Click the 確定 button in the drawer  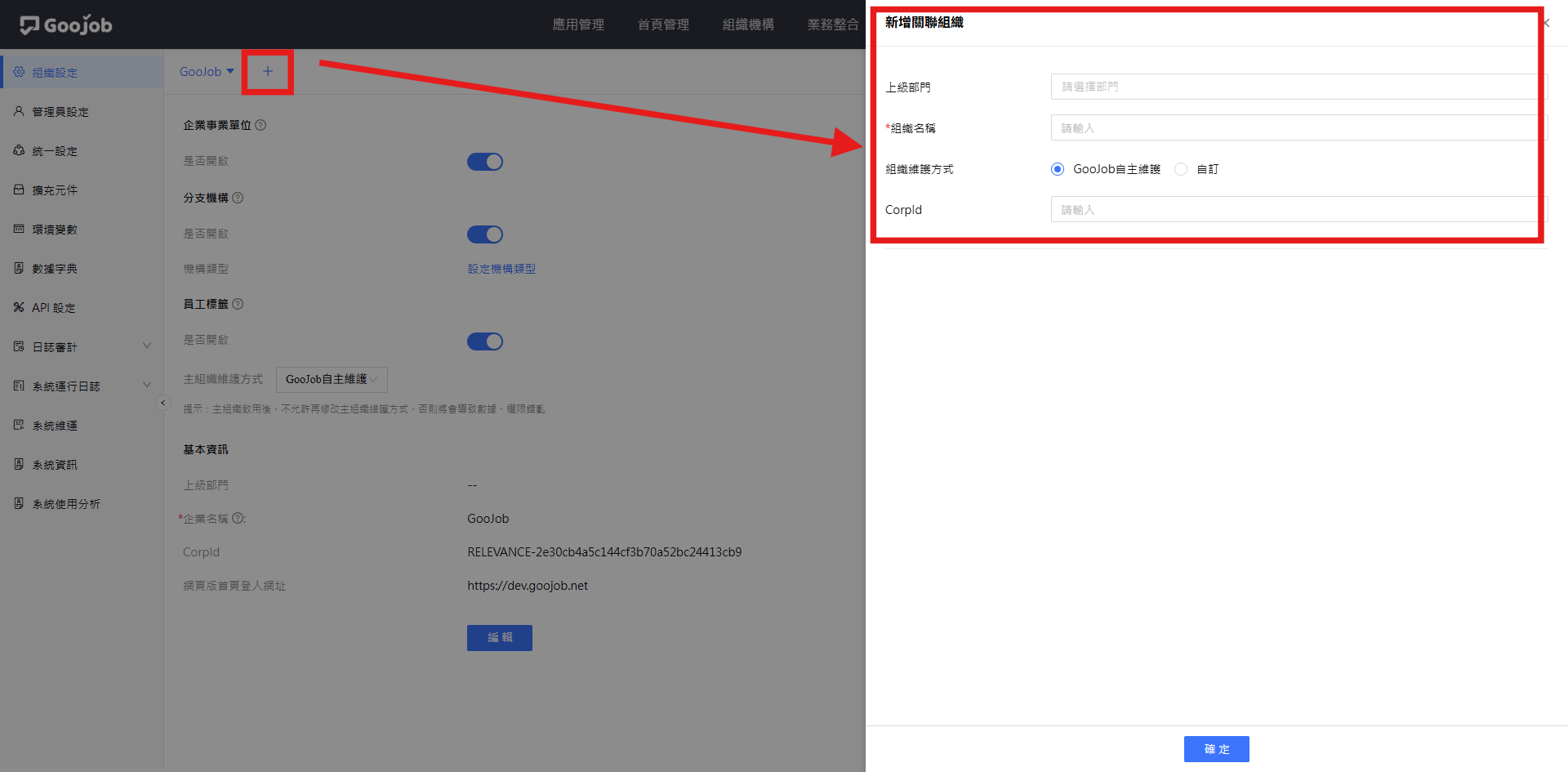point(1217,749)
